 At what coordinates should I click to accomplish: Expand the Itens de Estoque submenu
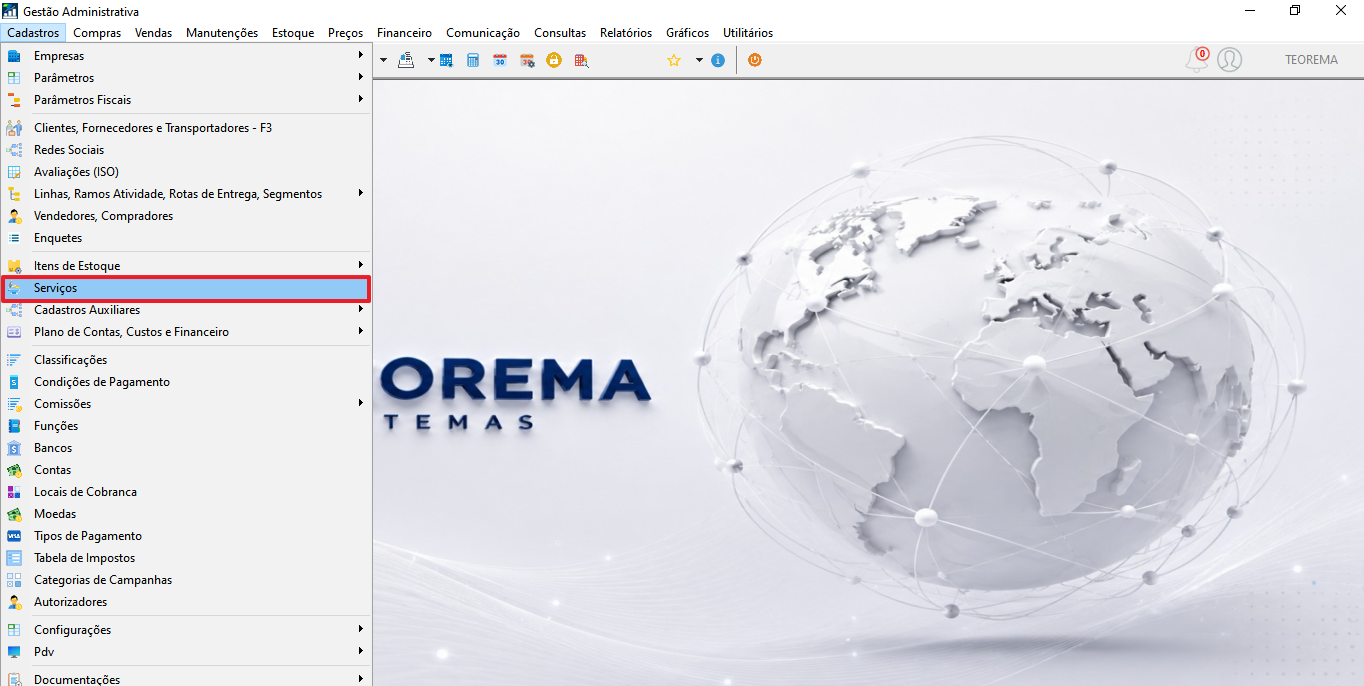coord(186,266)
